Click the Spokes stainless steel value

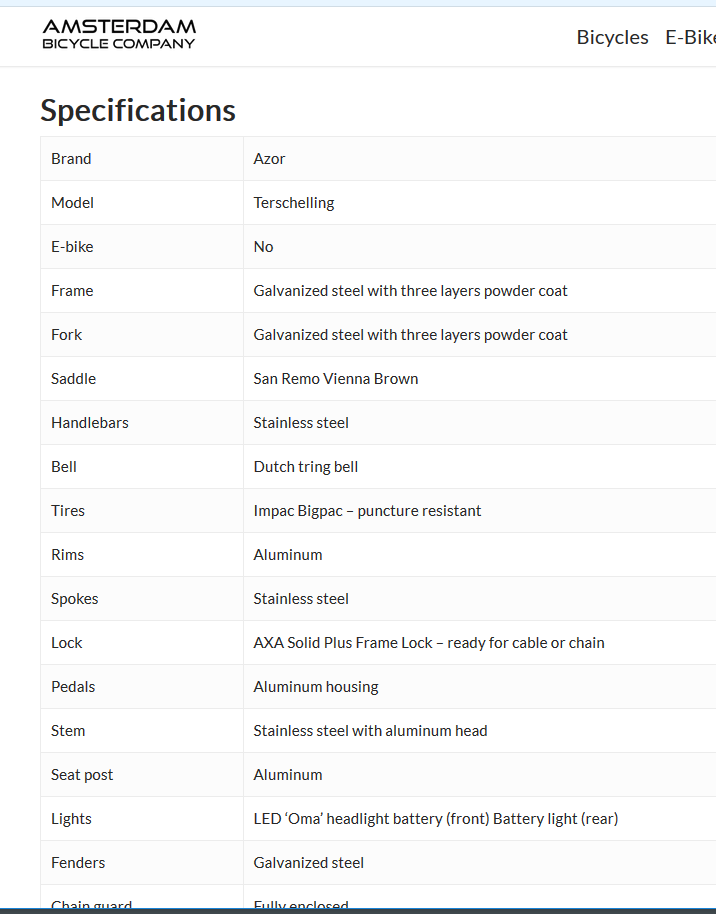click(301, 599)
